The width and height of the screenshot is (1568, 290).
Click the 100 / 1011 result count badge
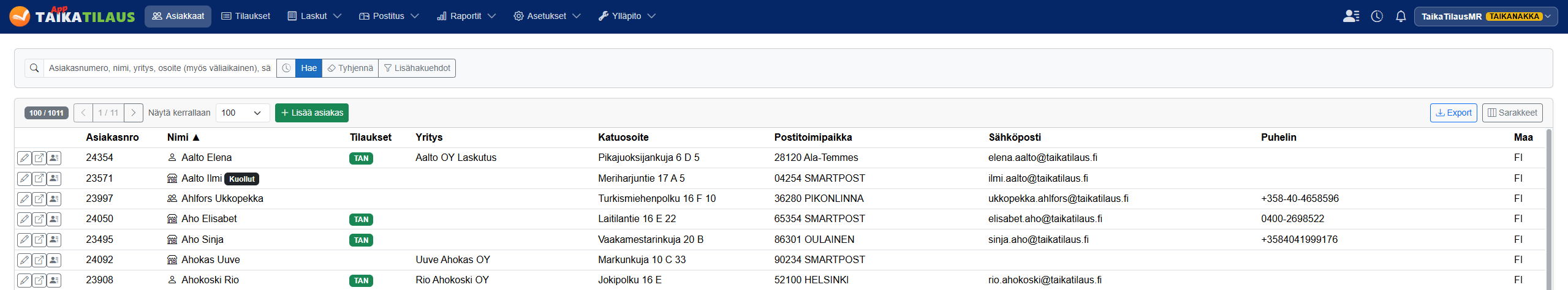[x=47, y=113]
